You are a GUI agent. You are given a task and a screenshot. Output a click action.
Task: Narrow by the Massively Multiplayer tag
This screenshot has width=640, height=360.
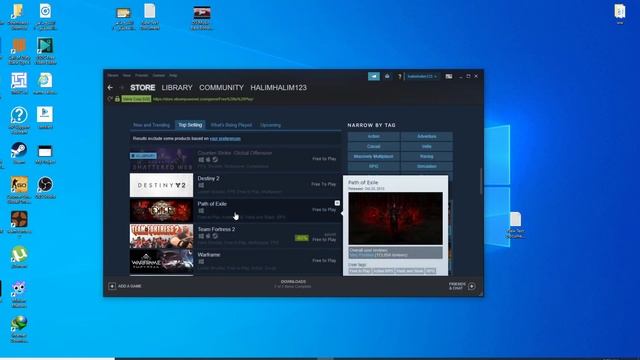(x=373, y=156)
